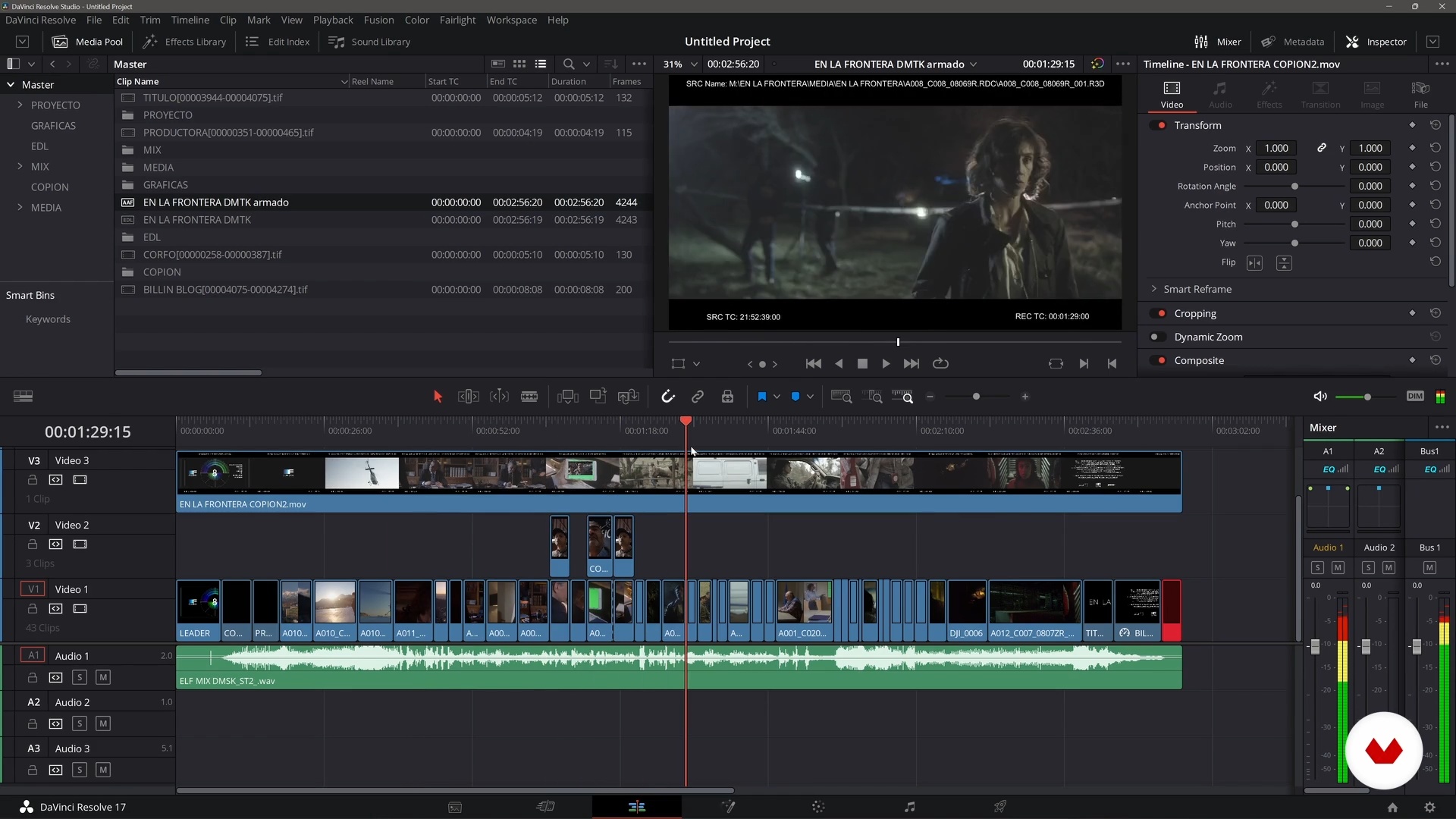Mute audio with speaker icon
Screen dimensions: 1456x819
click(x=1319, y=396)
